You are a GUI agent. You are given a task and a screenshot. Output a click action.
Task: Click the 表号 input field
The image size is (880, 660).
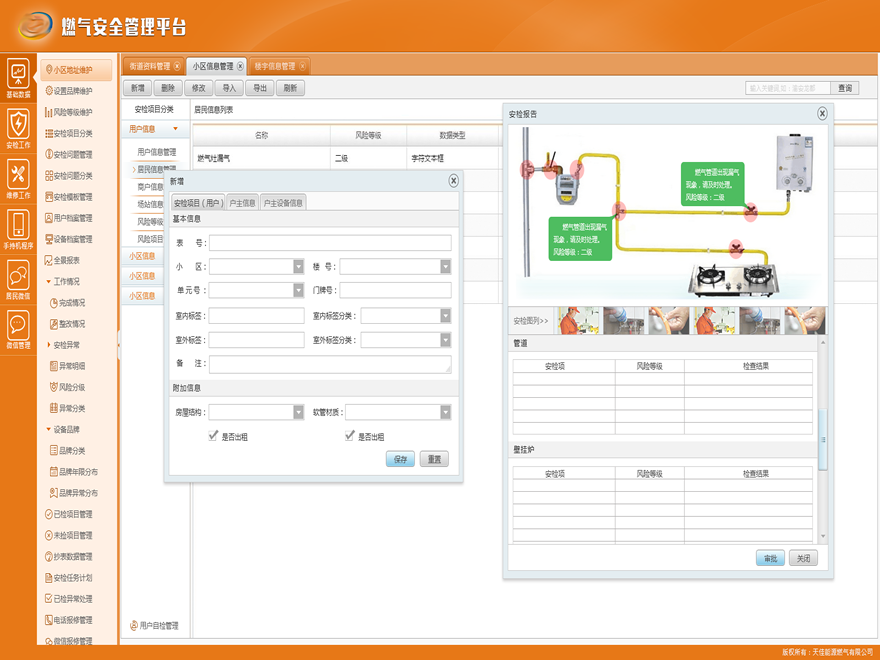click(x=330, y=243)
